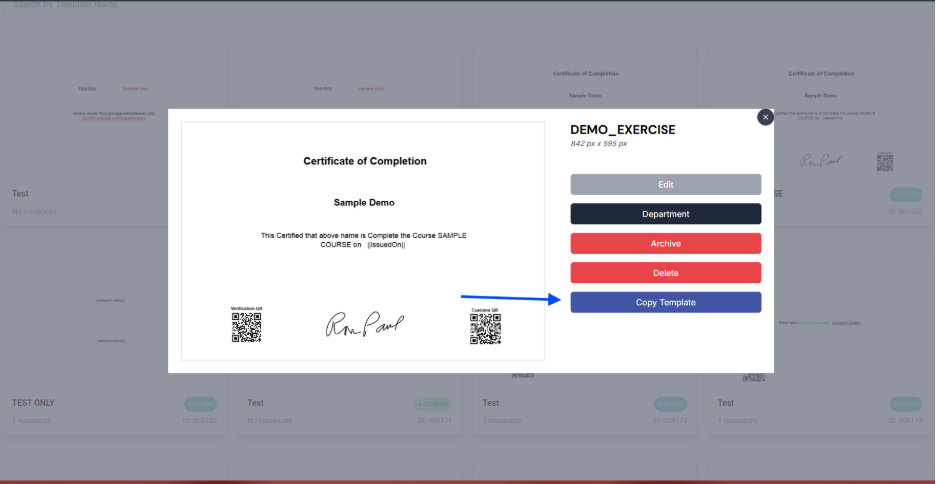This screenshot has width=936, height=484.
Task: Click the Sample Demo name in the preview
Action: 364,203
